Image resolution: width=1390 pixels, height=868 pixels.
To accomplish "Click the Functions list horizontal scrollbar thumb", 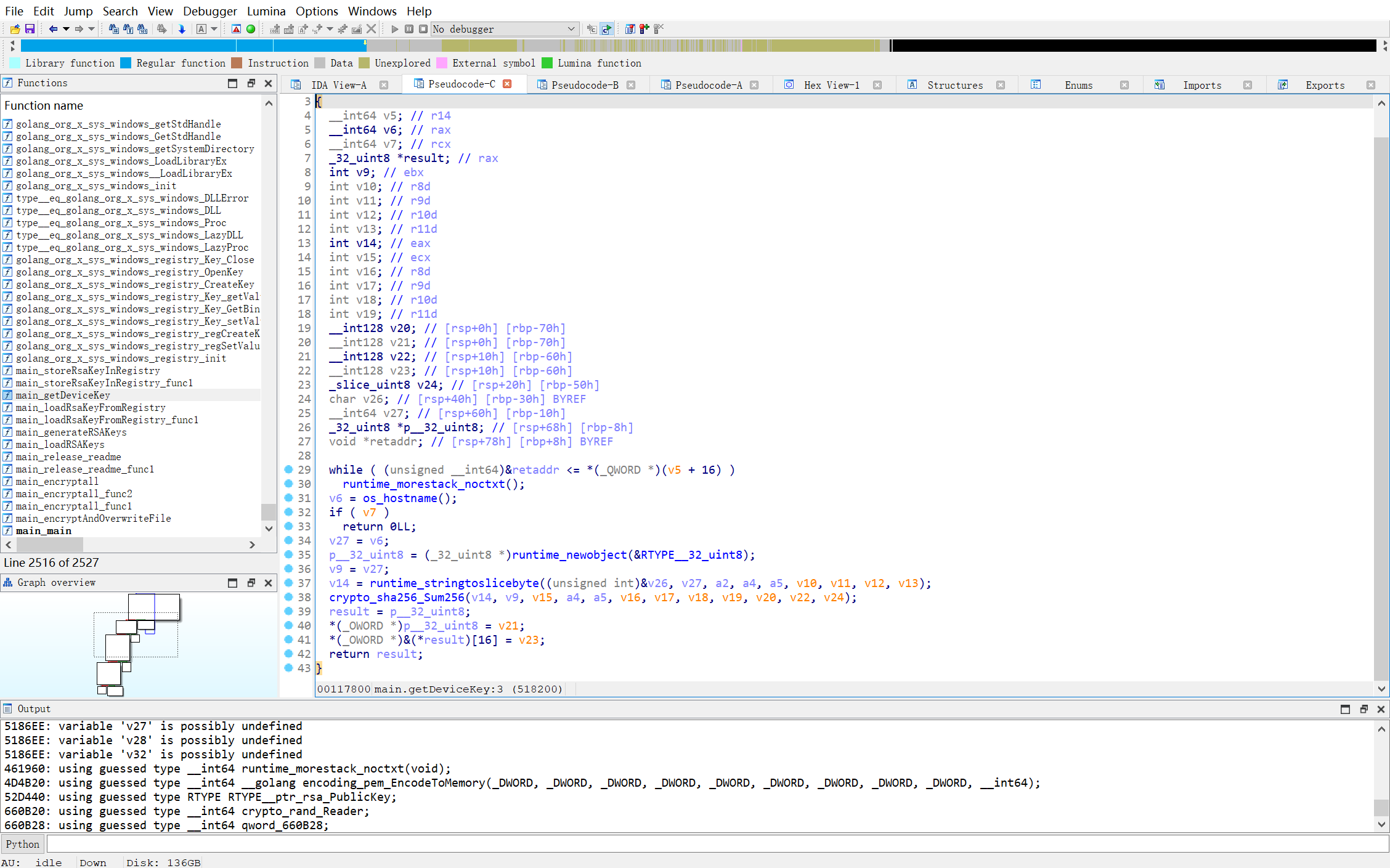I will click(x=49, y=545).
